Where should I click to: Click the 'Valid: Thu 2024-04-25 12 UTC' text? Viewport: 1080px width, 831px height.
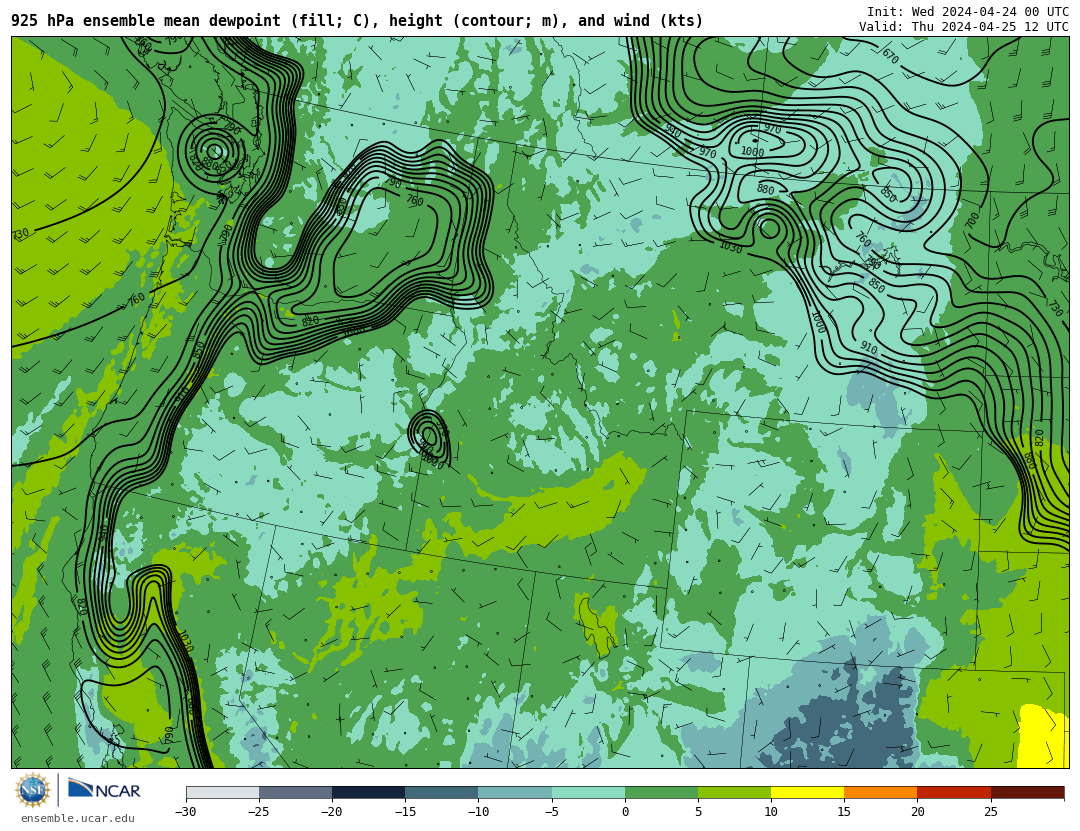964,27
